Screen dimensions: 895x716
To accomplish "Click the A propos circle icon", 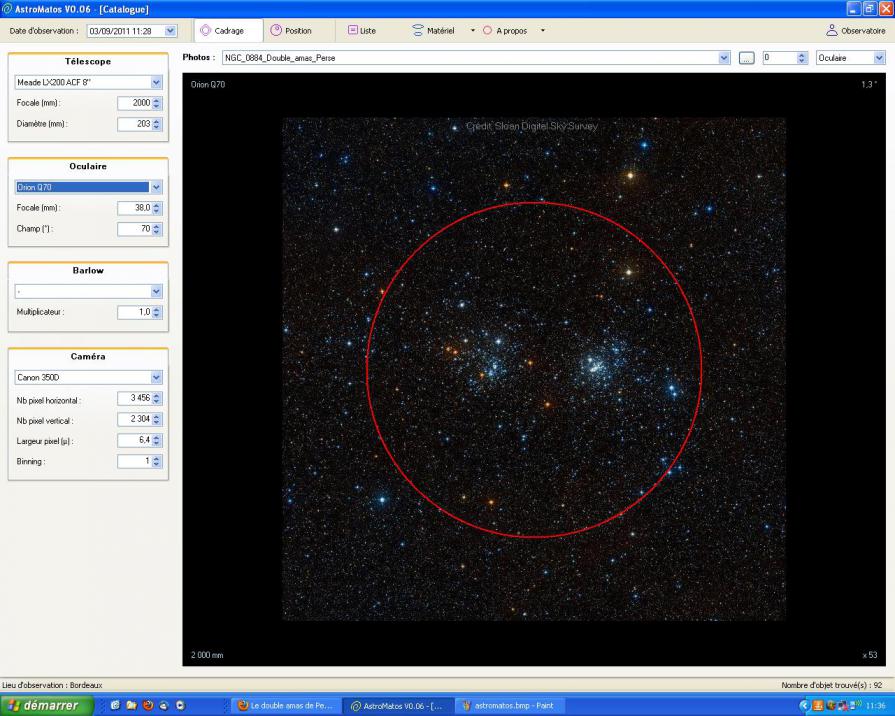I will tap(487, 31).
